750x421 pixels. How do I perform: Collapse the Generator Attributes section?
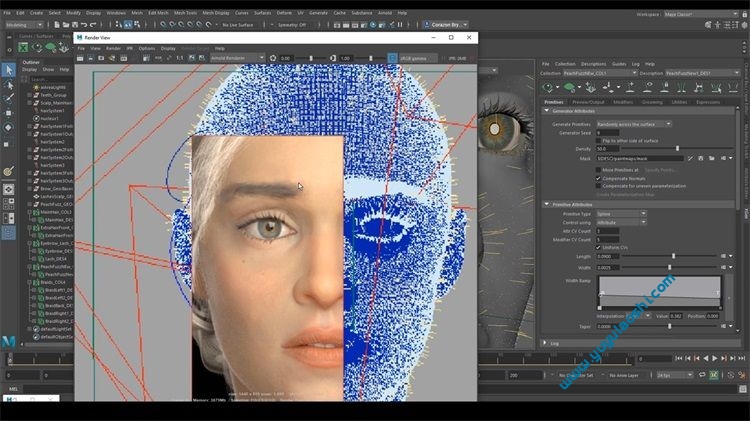pyautogui.click(x=547, y=111)
